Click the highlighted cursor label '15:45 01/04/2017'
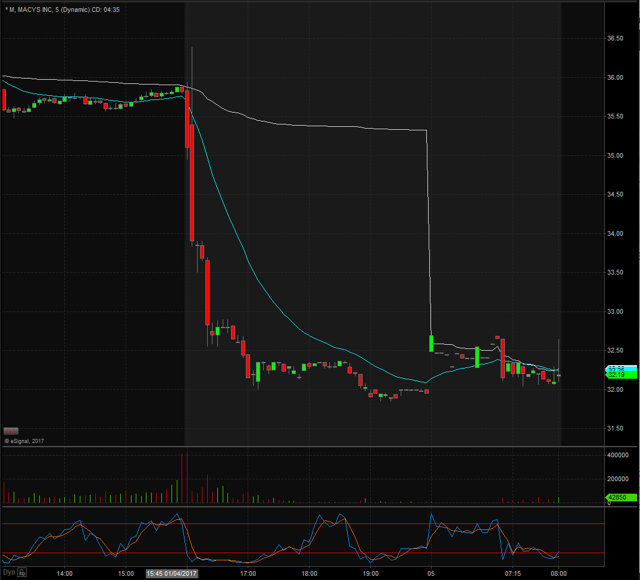The height and width of the screenshot is (580, 640). [172, 573]
